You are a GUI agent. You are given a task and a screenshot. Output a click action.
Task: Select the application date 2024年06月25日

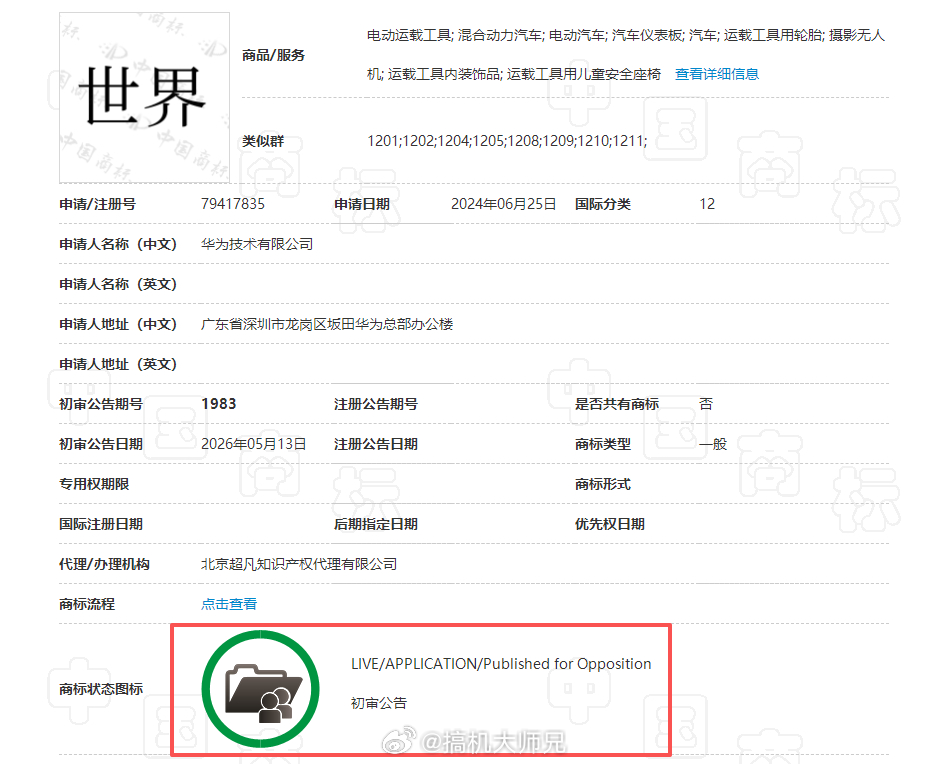[x=503, y=204]
